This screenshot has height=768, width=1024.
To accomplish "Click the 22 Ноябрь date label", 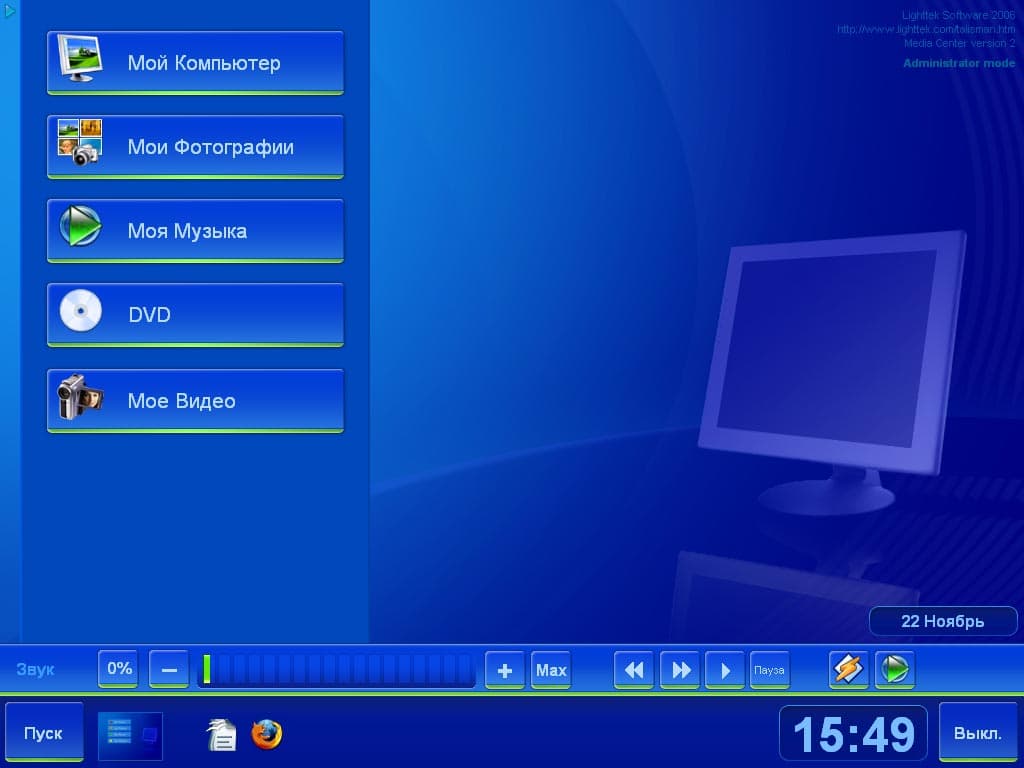I will click(943, 621).
